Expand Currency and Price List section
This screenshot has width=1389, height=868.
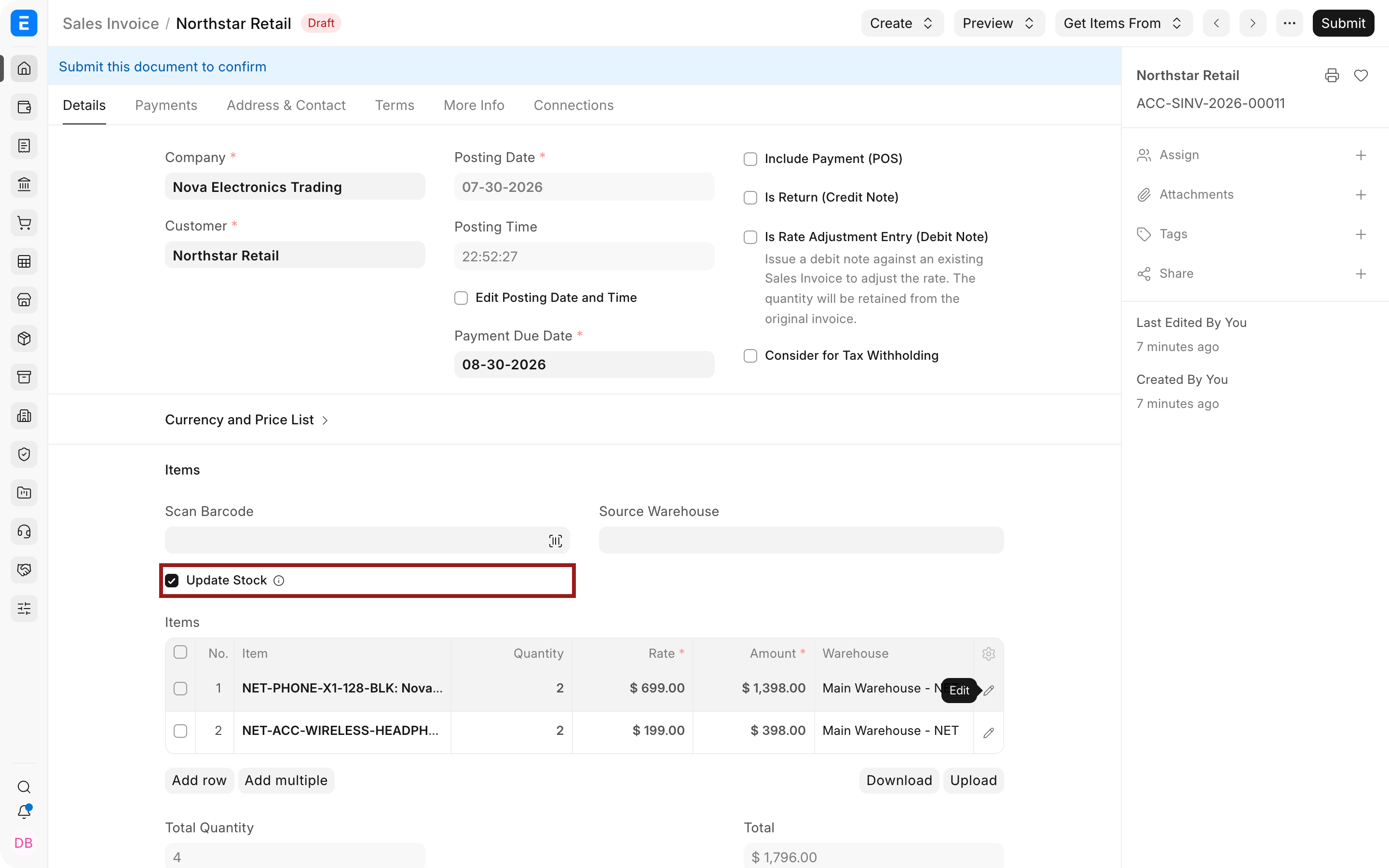pyautogui.click(x=246, y=420)
